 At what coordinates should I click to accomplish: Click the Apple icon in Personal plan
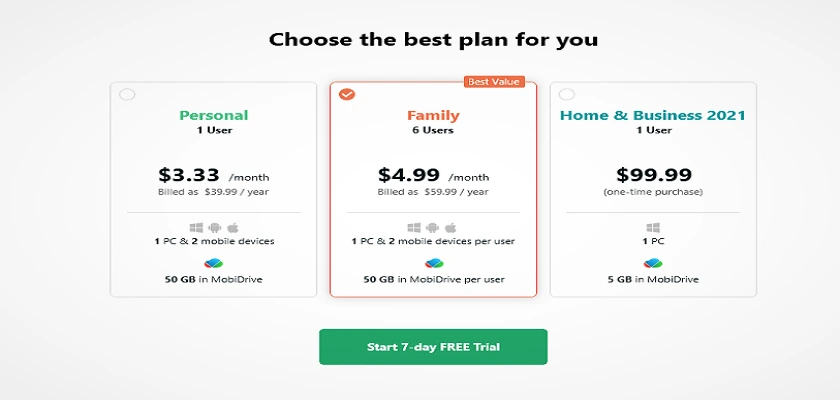coord(232,228)
